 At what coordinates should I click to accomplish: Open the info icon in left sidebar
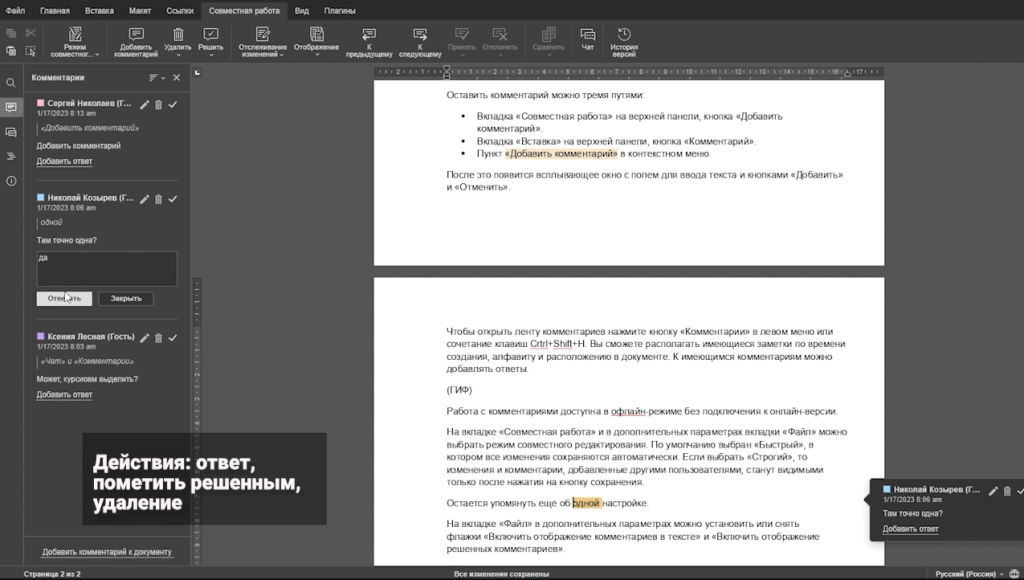tap(11, 181)
